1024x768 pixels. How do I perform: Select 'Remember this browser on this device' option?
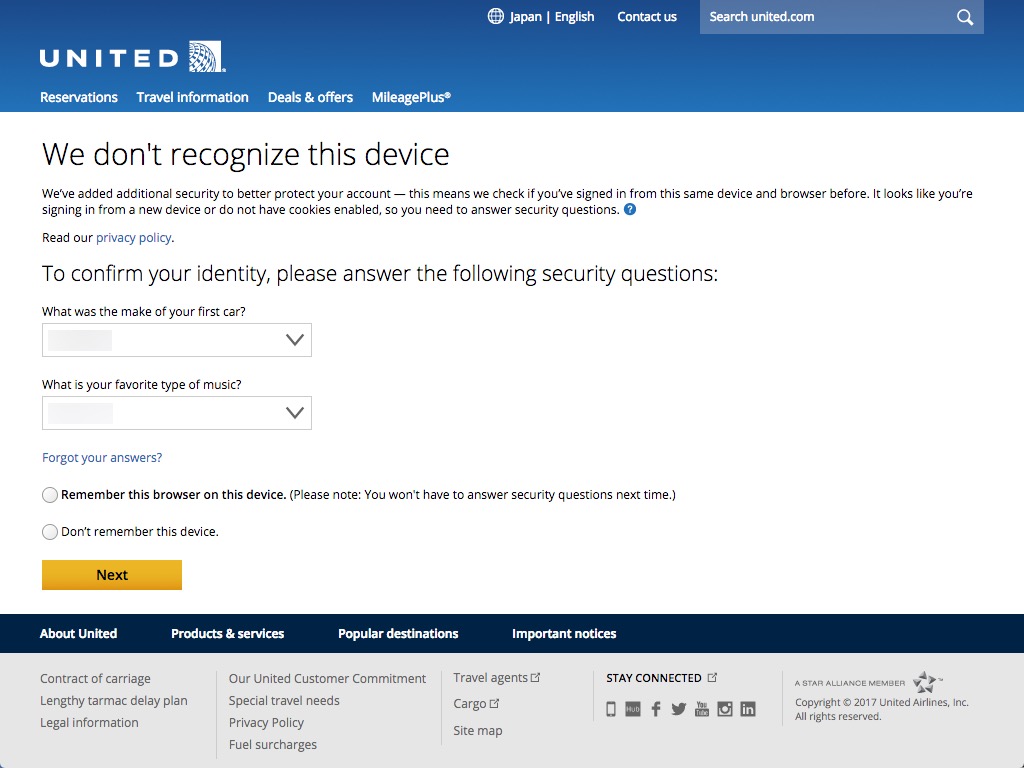[x=49, y=494]
